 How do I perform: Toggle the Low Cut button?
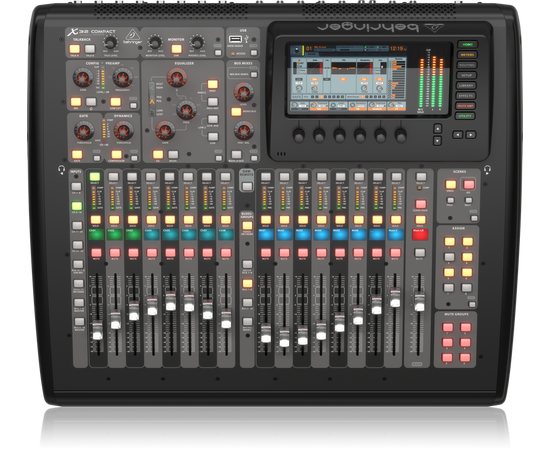(x=116, y=102)
